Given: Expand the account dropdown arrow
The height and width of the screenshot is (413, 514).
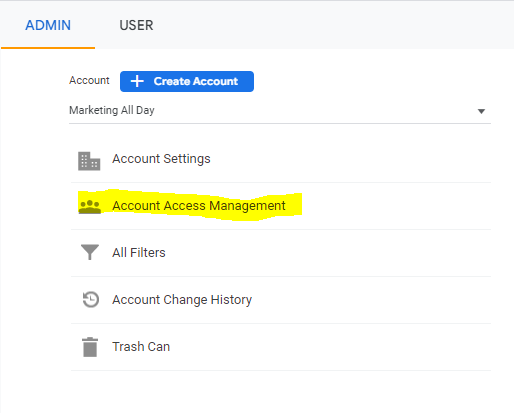Looking at the screenshot, I should (481, 111).
